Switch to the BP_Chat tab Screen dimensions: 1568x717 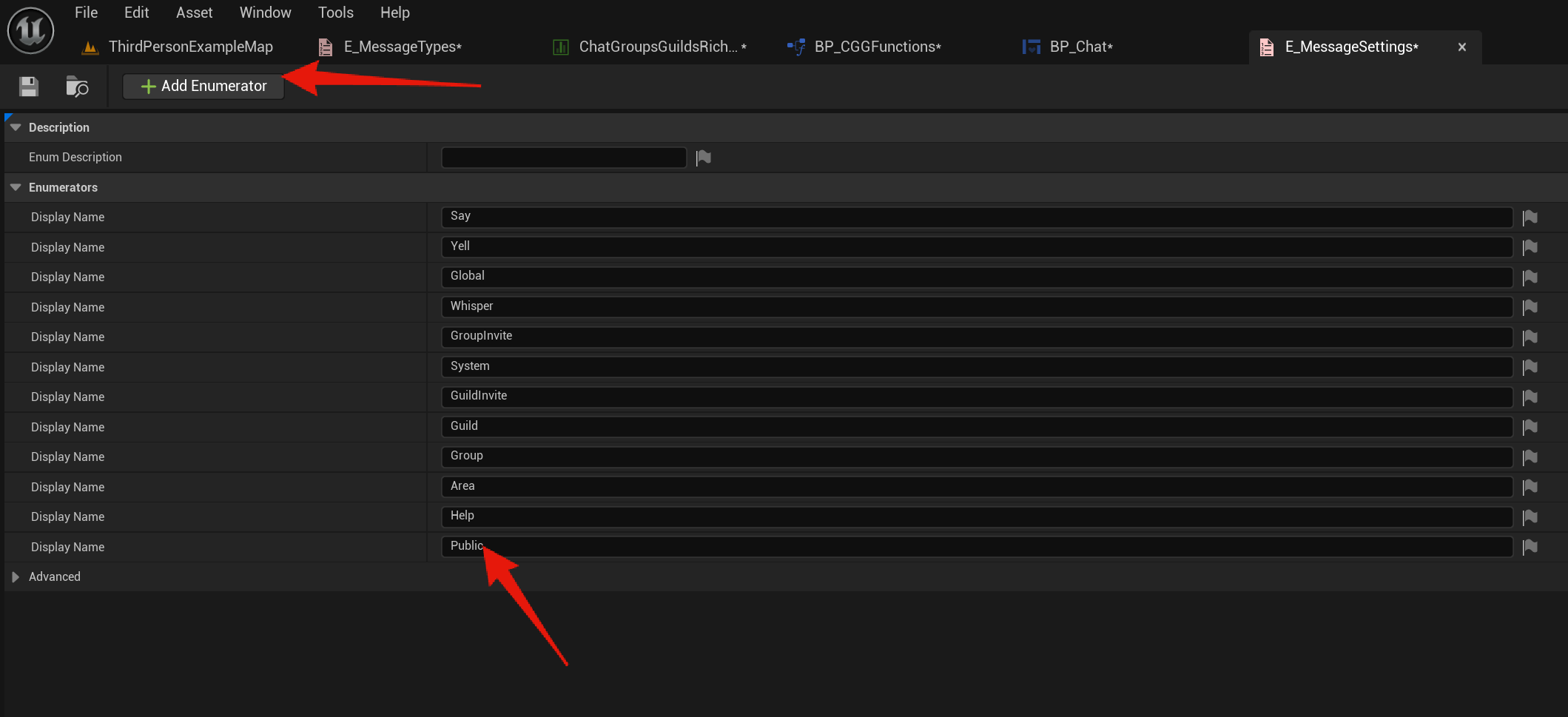click(1067, 47)
